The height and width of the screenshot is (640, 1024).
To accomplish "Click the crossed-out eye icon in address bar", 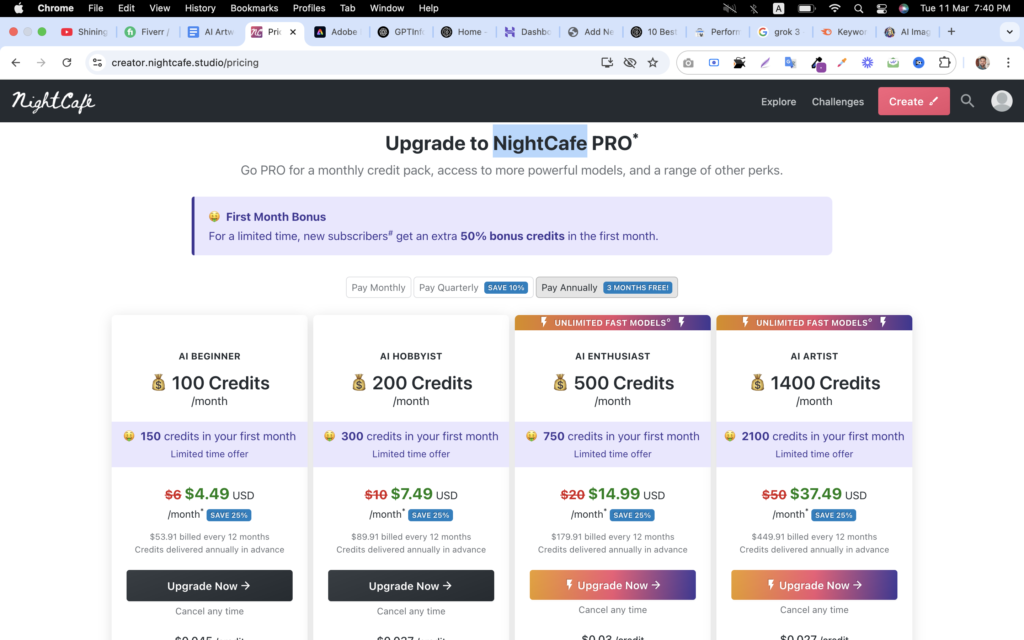I will (630, 63).
